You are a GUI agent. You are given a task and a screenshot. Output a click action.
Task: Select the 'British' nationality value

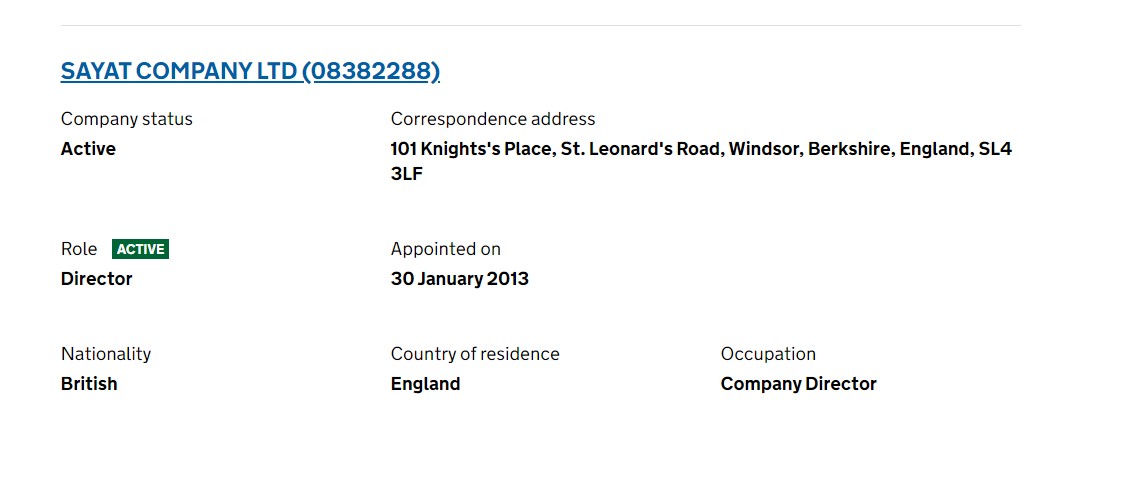pos(89,384)
